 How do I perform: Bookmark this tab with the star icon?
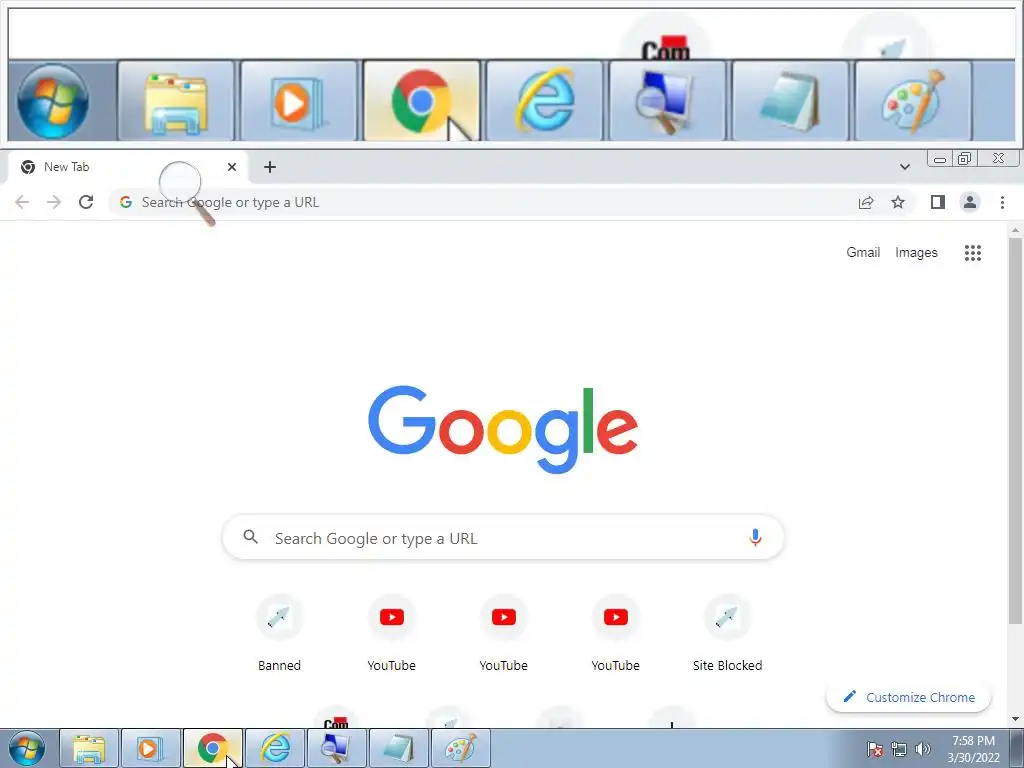click(898, 202)
